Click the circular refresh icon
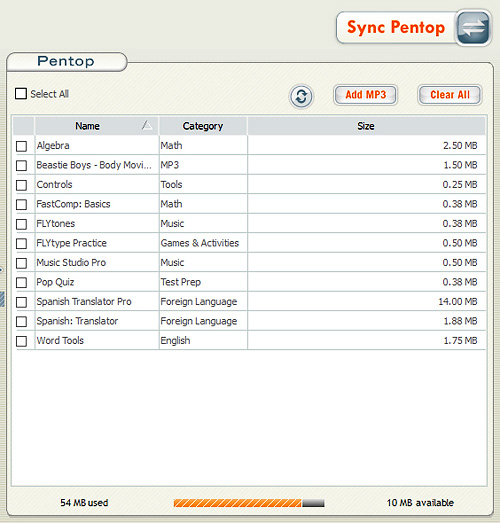The width and height of the screenshot is (500, 523). click(301, 97)
